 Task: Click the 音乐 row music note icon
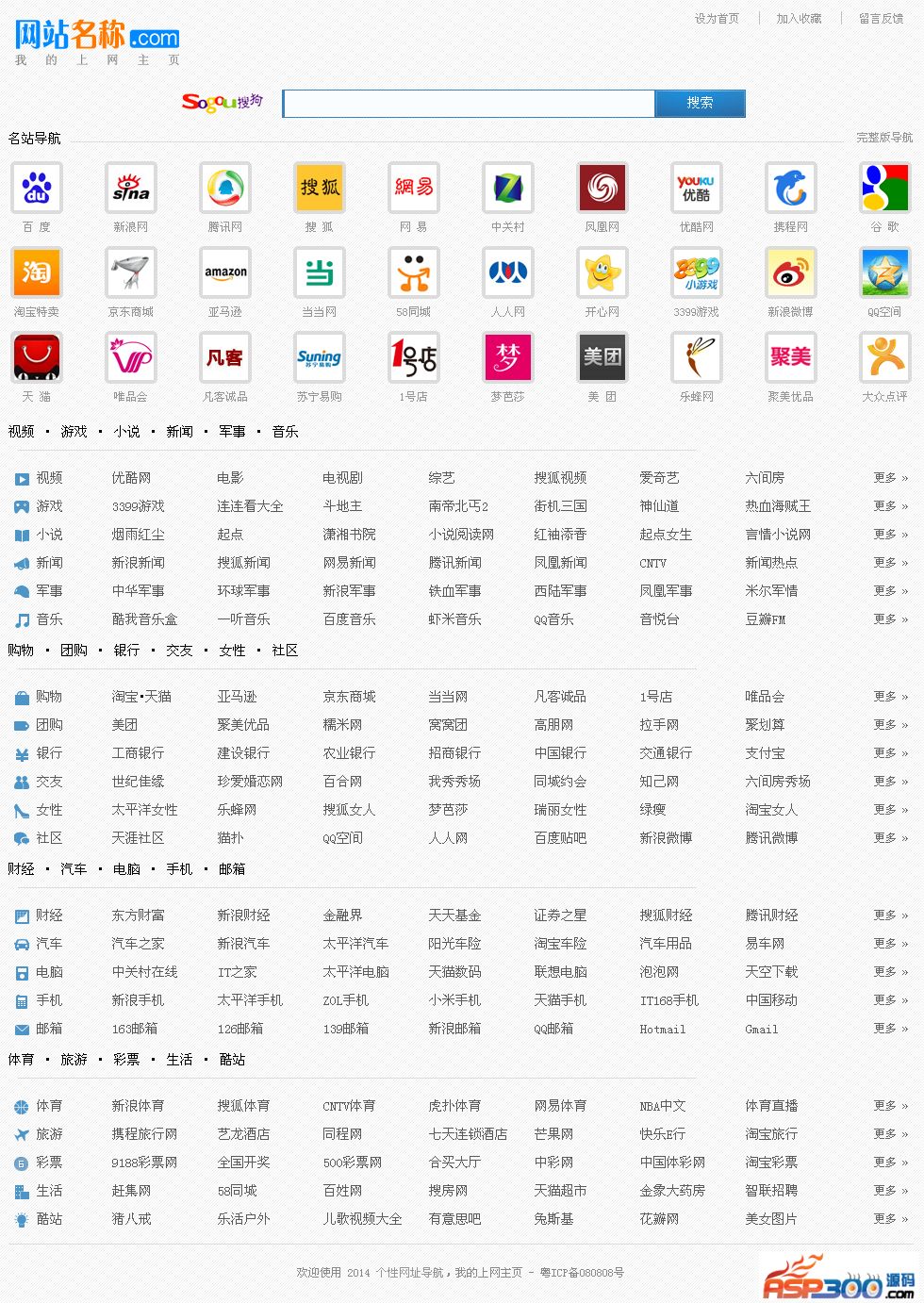tap(22, 619)
